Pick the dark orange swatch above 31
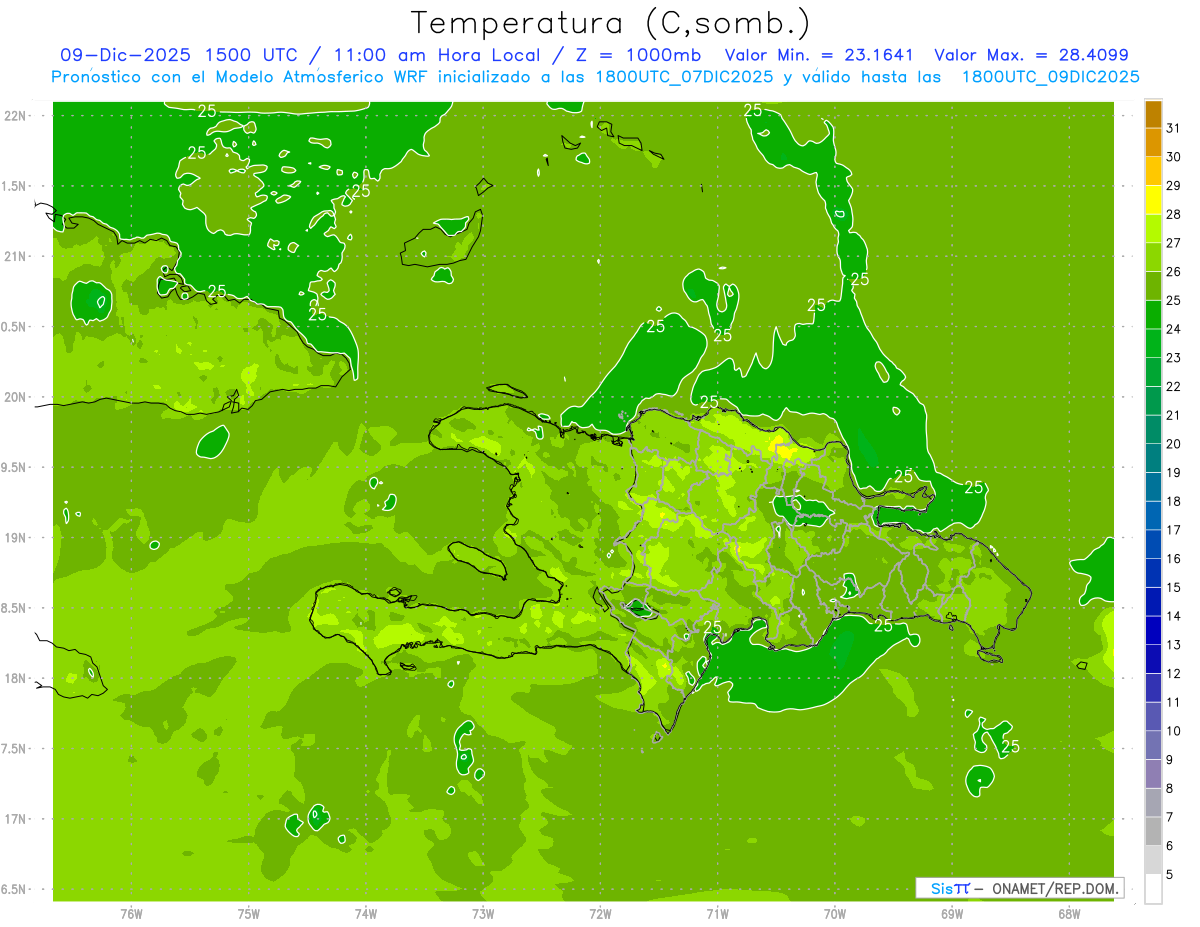The height and width of the screenshot is (927, 1200). pos(1153,113)
